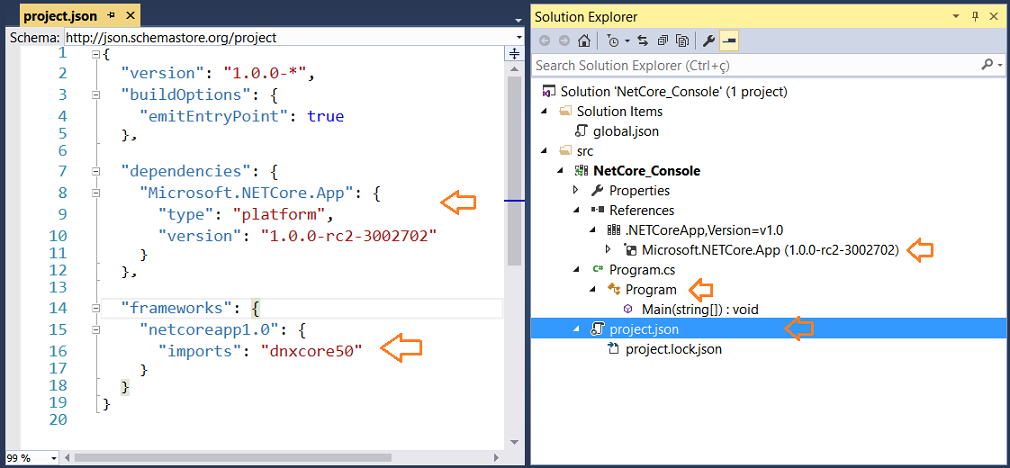Collapse the buildOptions fold at line 3
Viewport: 1010px width, 468px height.
click(96, 95)
